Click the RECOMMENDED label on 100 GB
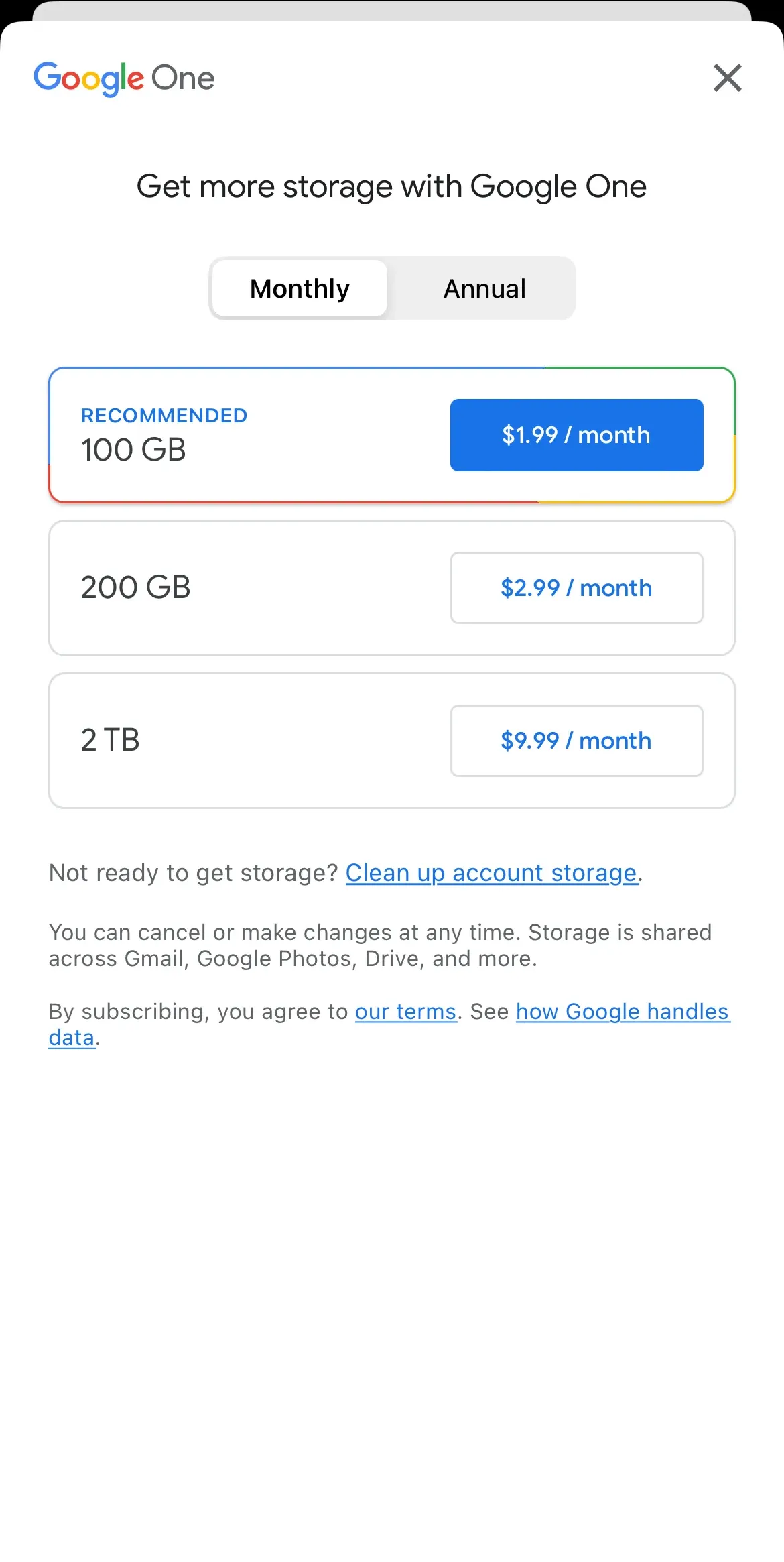 coord(164,415)
